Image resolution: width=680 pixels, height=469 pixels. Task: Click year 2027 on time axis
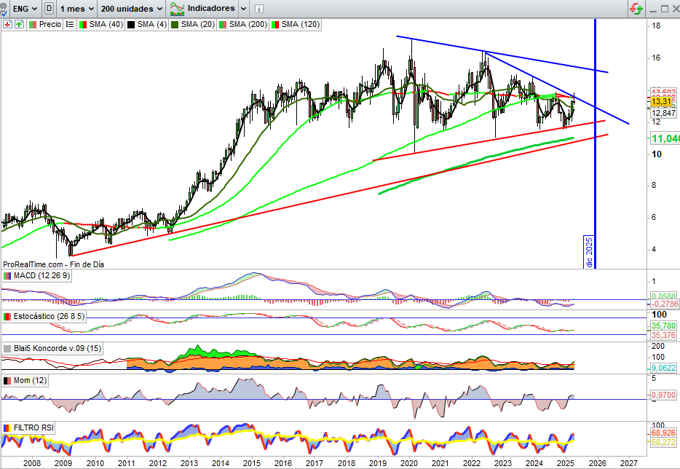click(629, 463)
